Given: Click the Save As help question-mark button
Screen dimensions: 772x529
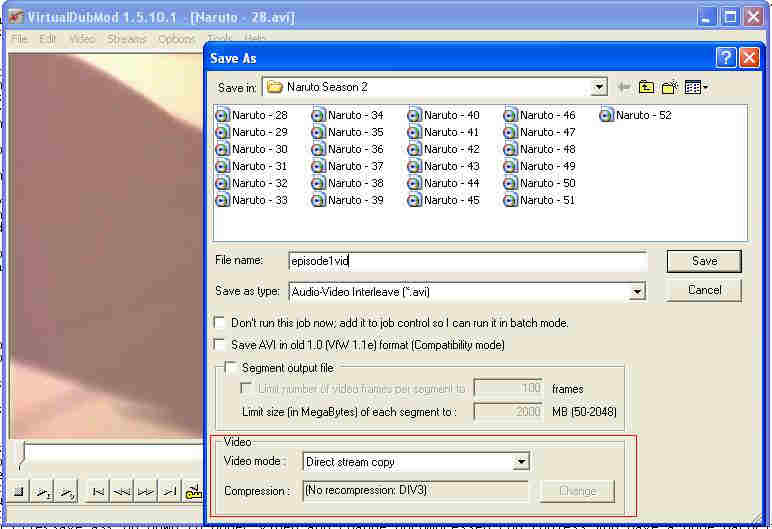Looking at the screenshot, I should (x=726, y=58).
